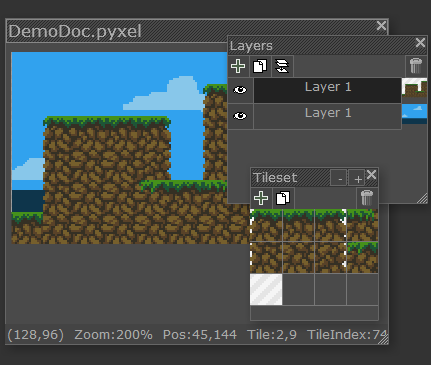Add a new tile in Tileset panel
Viewport: 431px width, 365px height.
261,198
